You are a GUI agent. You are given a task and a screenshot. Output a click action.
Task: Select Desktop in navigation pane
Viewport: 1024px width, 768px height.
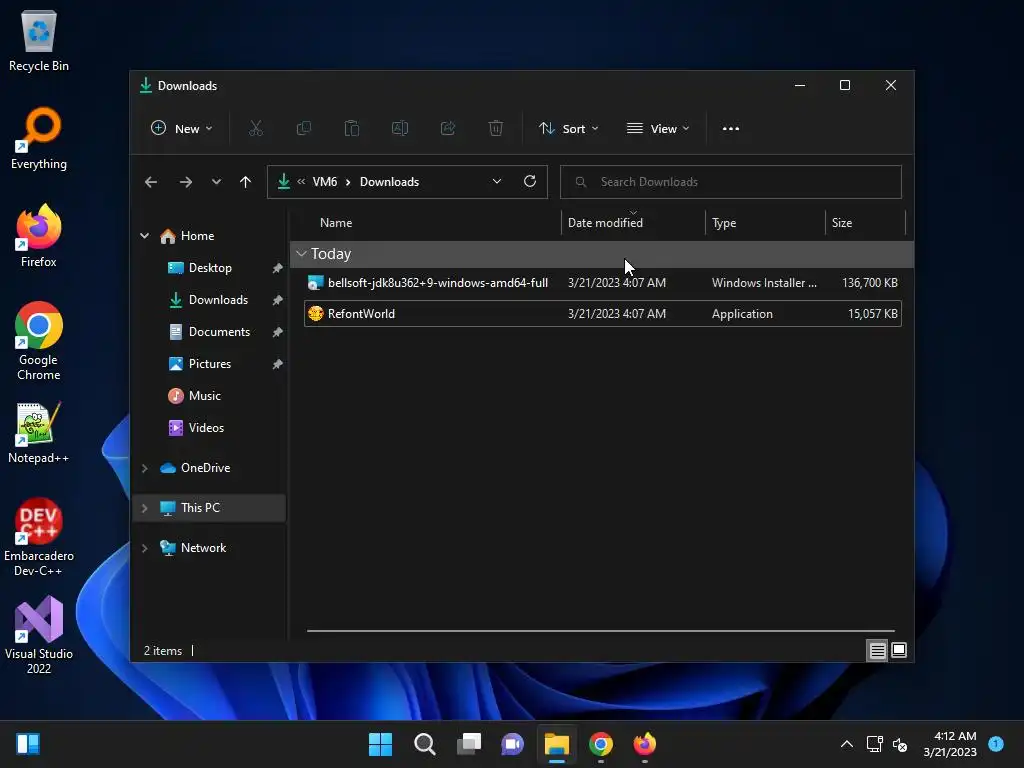click(210, 268)
